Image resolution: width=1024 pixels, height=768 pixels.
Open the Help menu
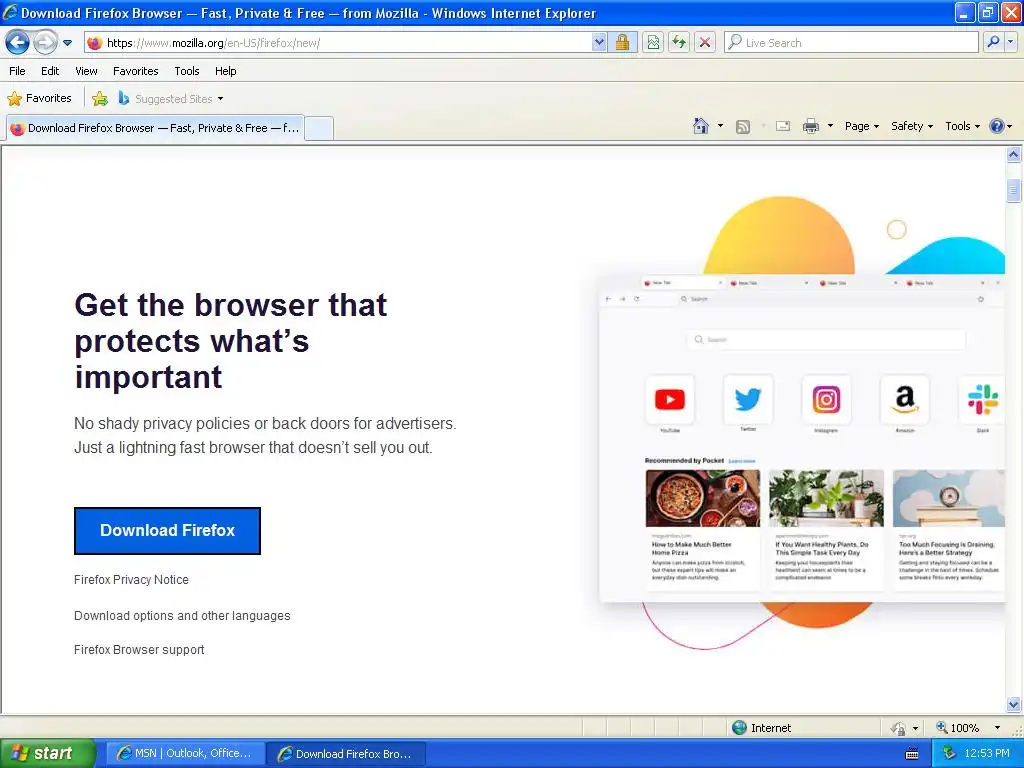[x=225, y=71]
